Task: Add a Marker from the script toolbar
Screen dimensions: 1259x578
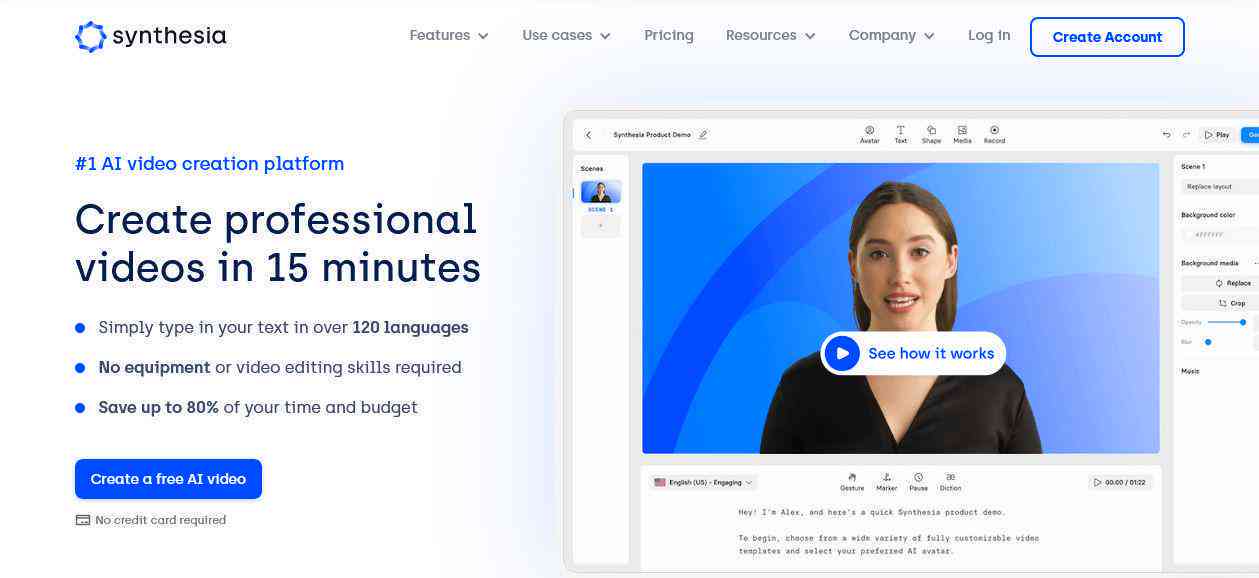Action: coord(886,481)
